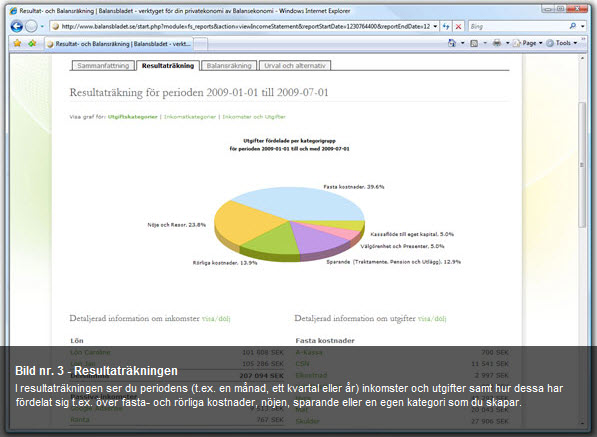597x437 pixels.
Task: Click the Fasta kostnader heading in expense details
Action: pyautogui.click(x=325, y=341)
